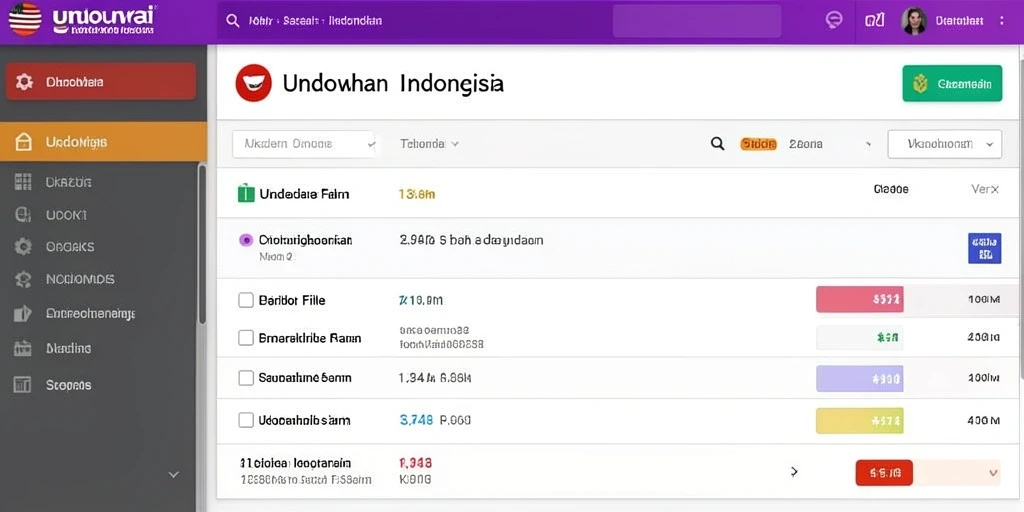Click the red round logo next to Undowhan Indongisia
Screen dimensions: 1024x512
253,83
